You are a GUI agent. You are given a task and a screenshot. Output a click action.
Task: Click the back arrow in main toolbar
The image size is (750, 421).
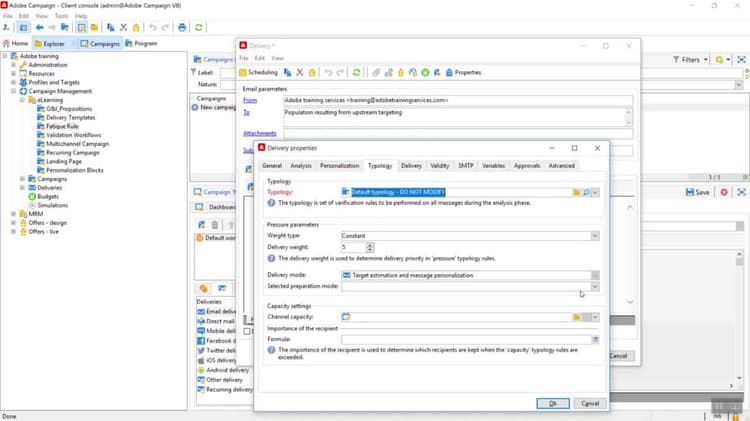[x=40, y=28]
